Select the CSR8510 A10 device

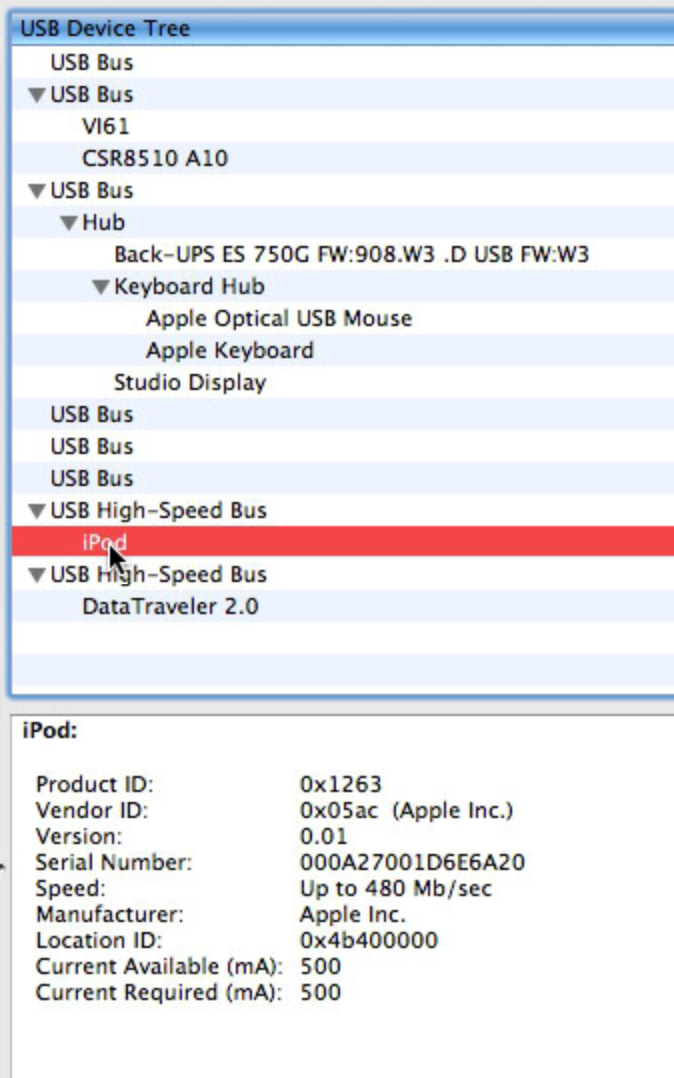(155, 159)
